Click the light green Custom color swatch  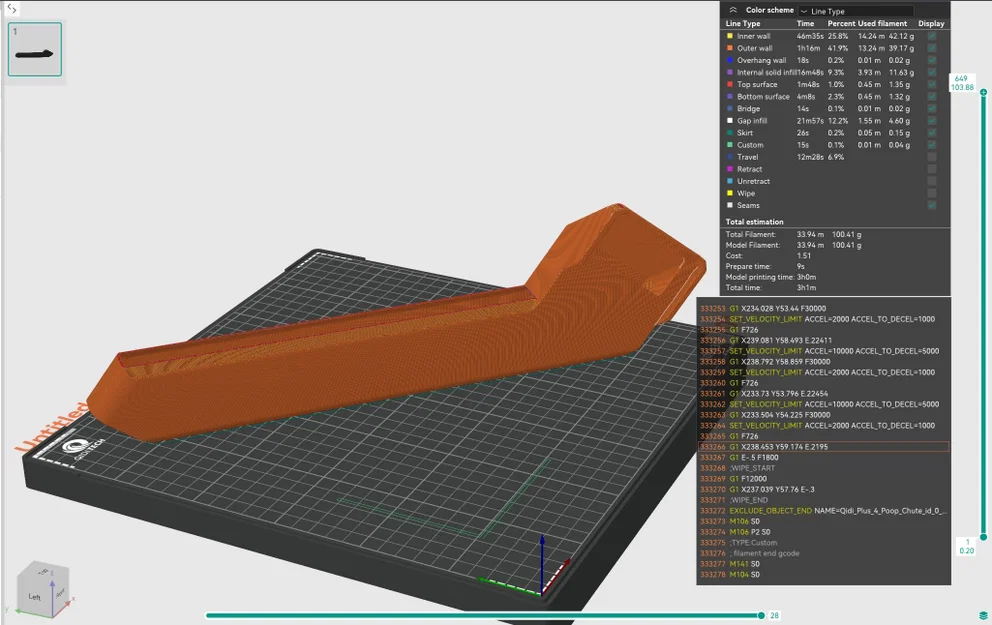[x=729, y=145]
